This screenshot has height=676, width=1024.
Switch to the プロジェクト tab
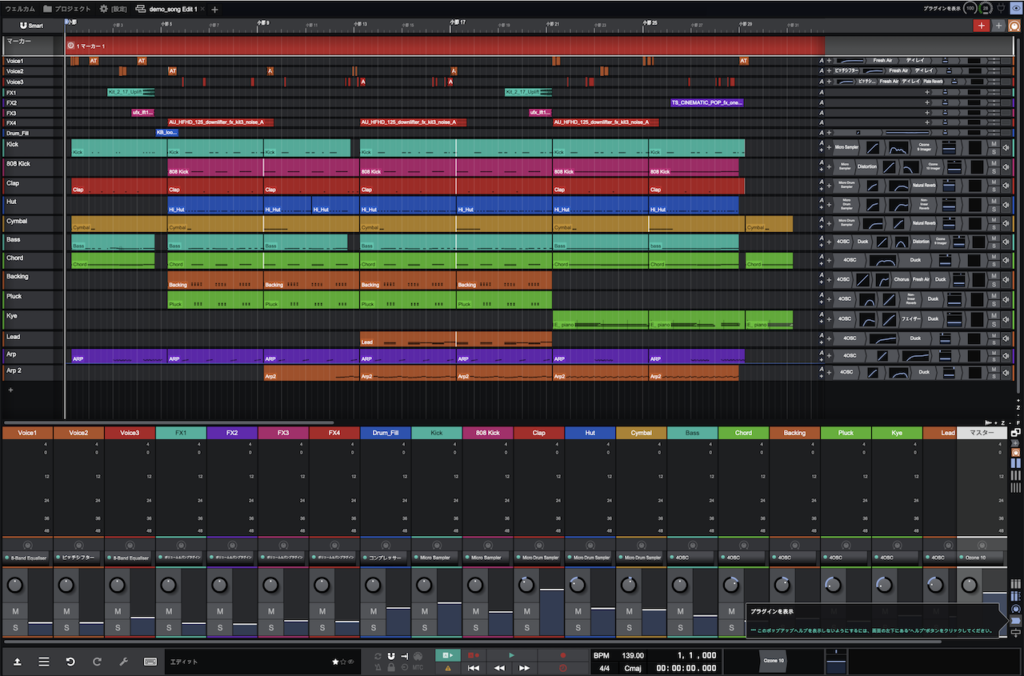coord(68,8)
